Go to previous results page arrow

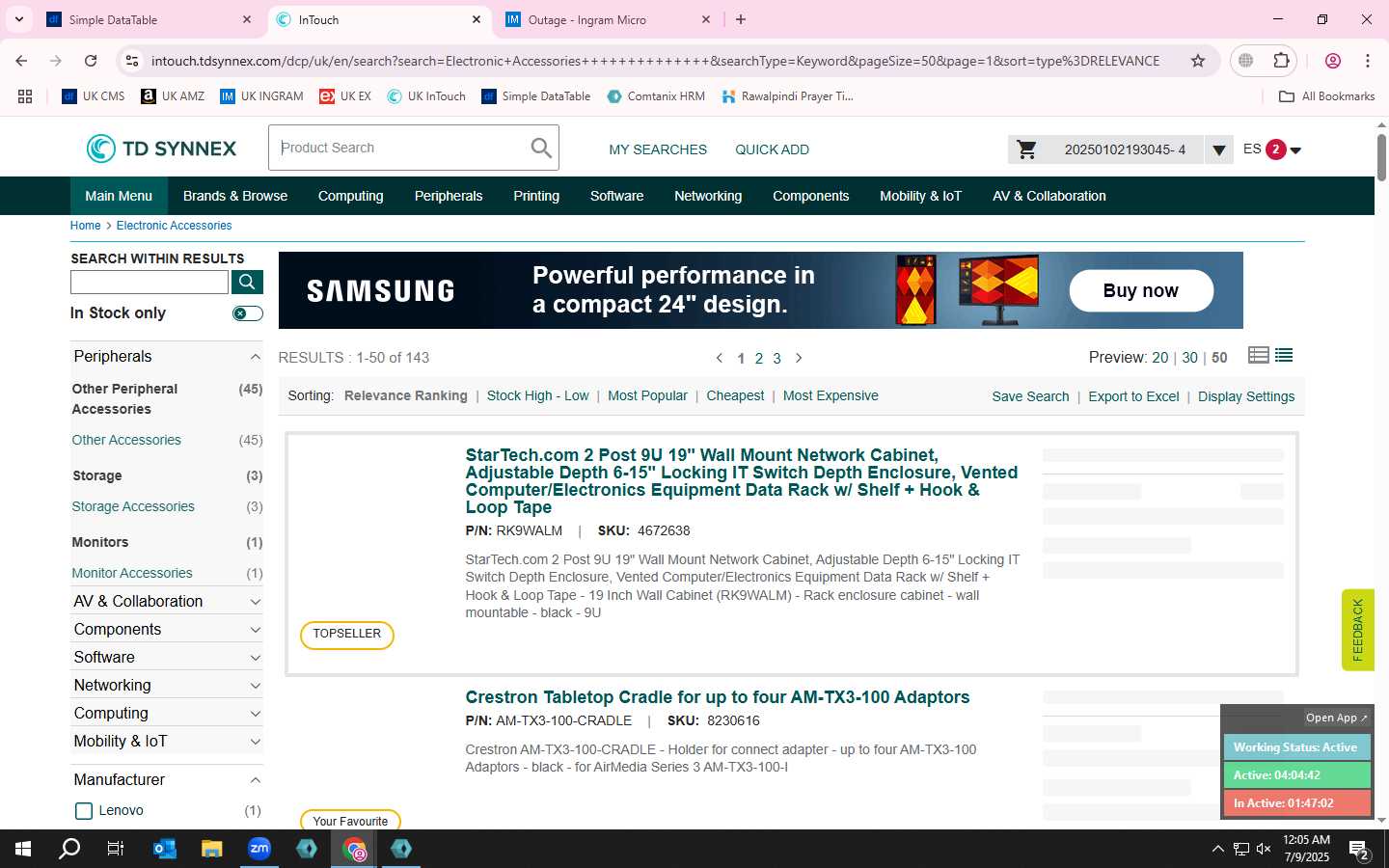click(x=720, y=358)
